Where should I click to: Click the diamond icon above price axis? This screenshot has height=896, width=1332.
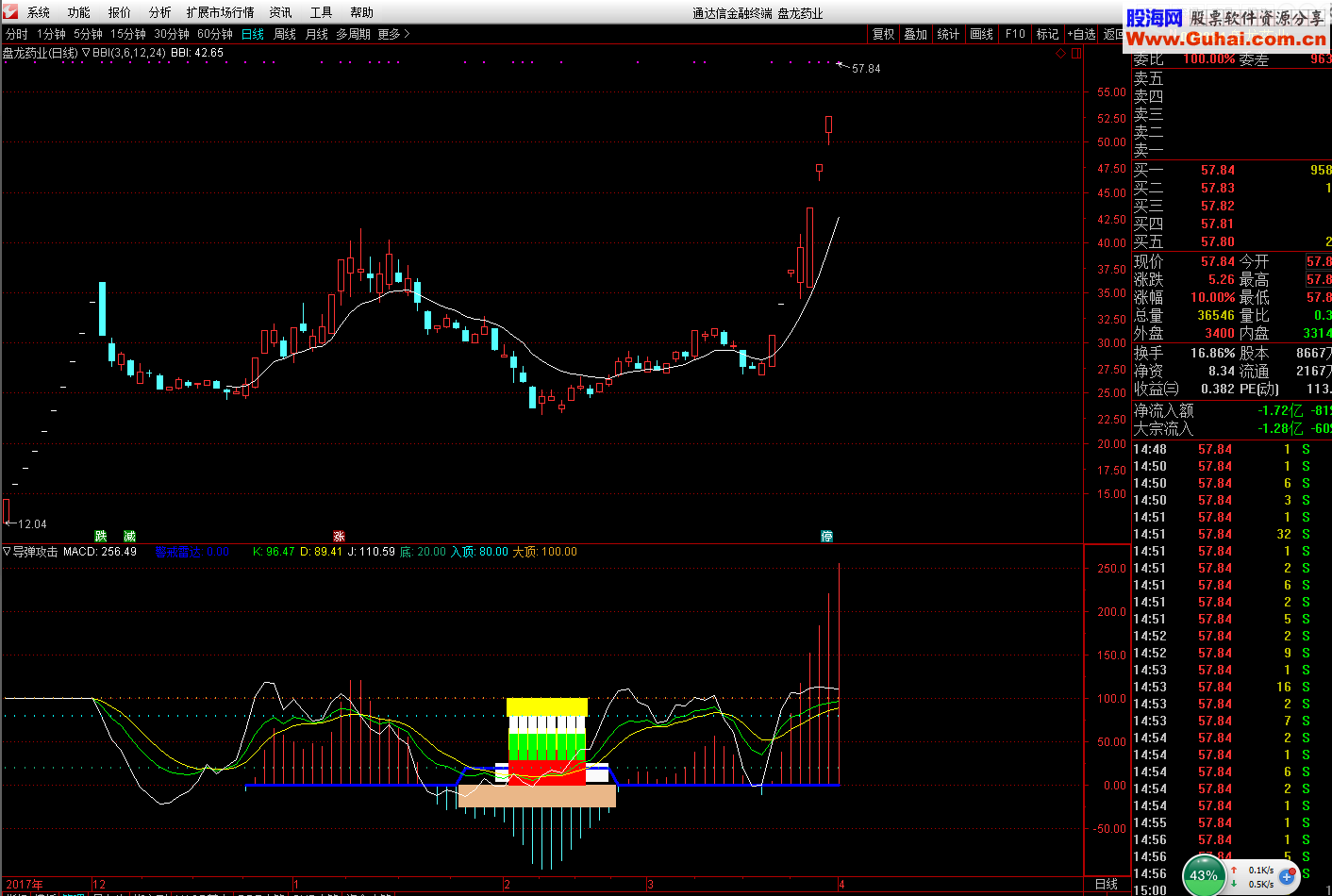[1060, 54]
